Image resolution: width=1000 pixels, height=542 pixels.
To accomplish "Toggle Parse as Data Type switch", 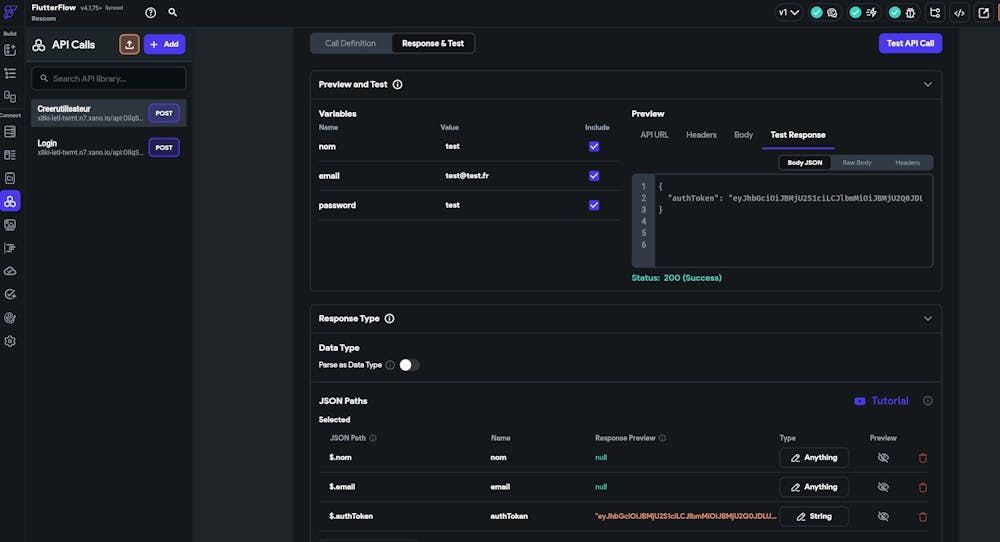I will (x=409, y=365).
